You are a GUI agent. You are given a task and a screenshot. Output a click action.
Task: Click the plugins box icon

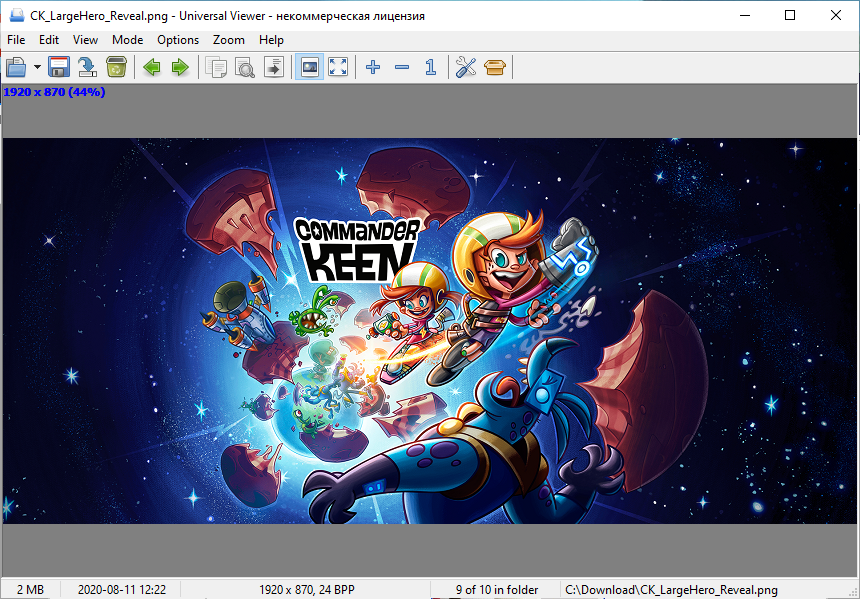click(495, 67)
